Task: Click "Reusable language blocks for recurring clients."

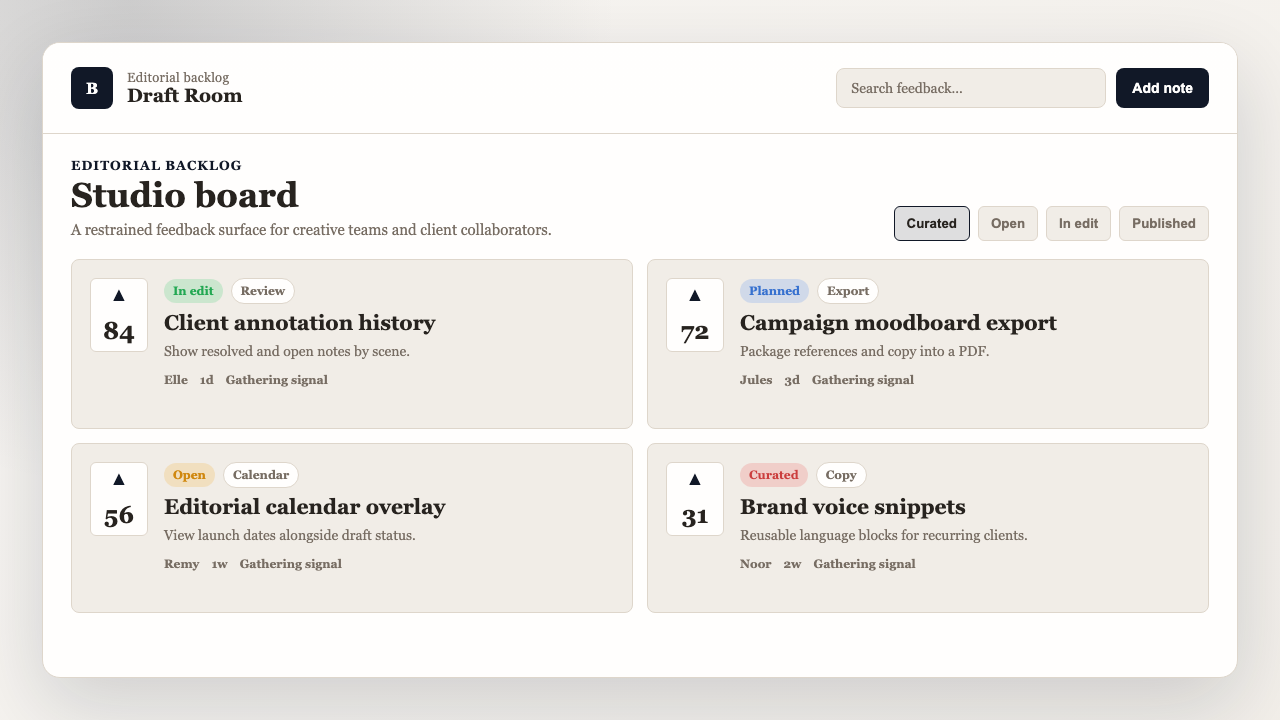Action: click(x=884, y=536)
